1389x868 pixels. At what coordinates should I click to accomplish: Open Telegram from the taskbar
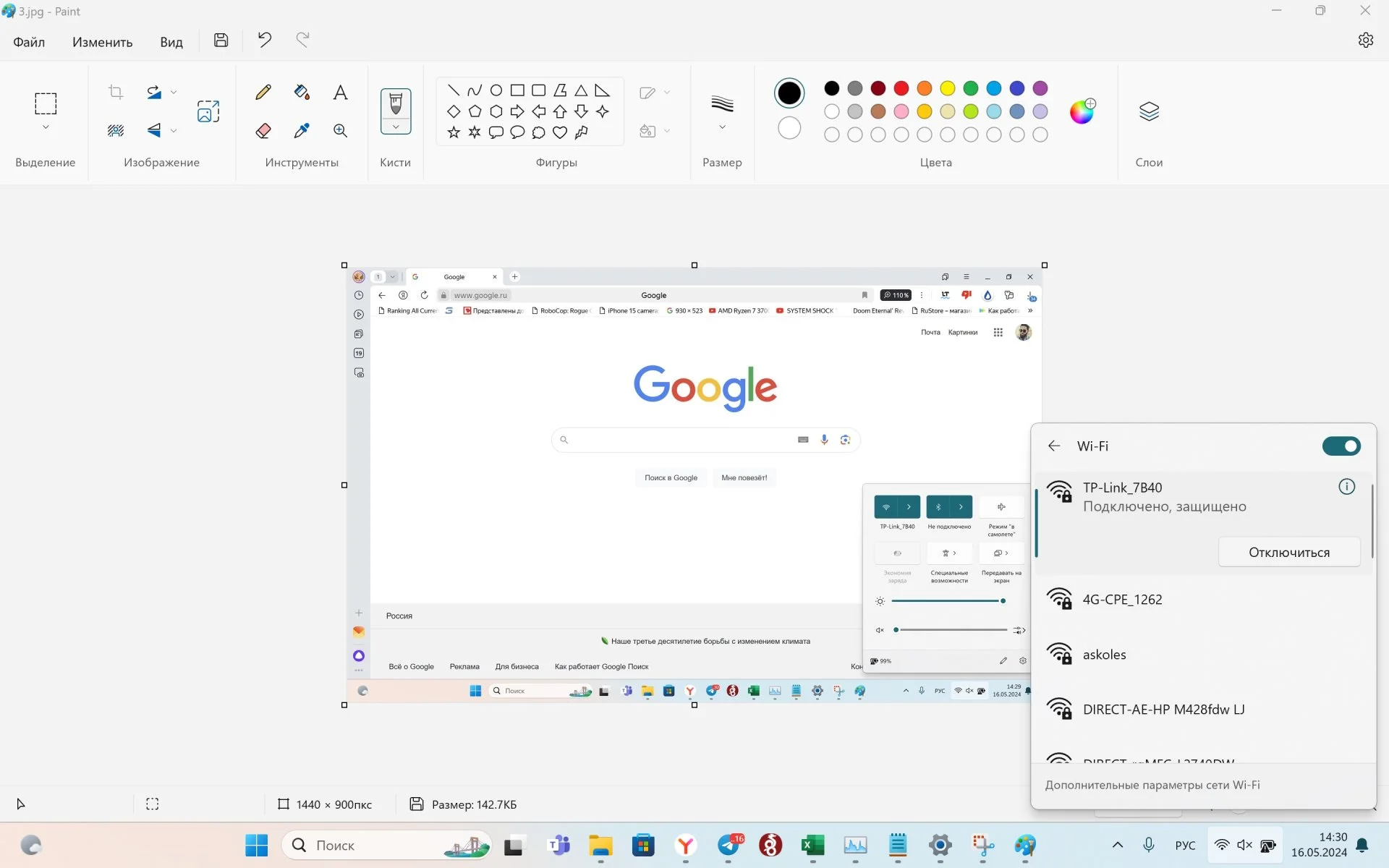[729, 845]
